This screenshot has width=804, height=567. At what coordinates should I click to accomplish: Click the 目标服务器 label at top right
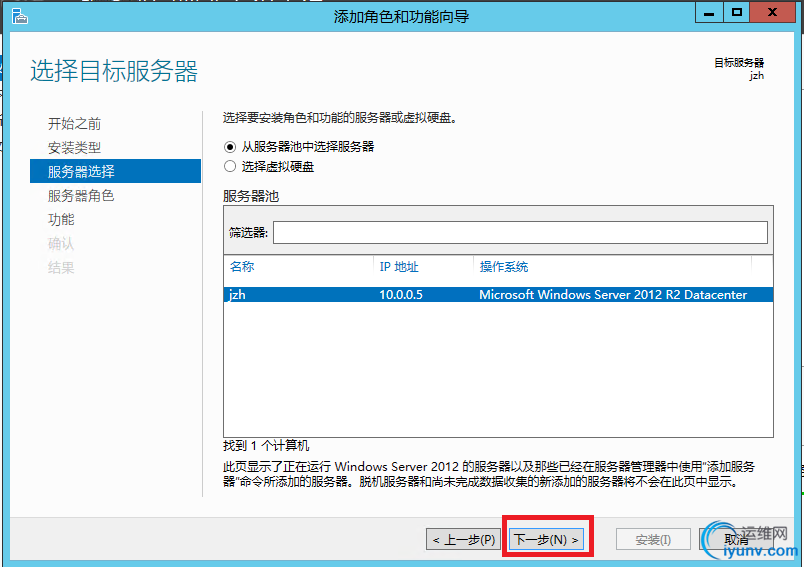click(x=739, y=63)
